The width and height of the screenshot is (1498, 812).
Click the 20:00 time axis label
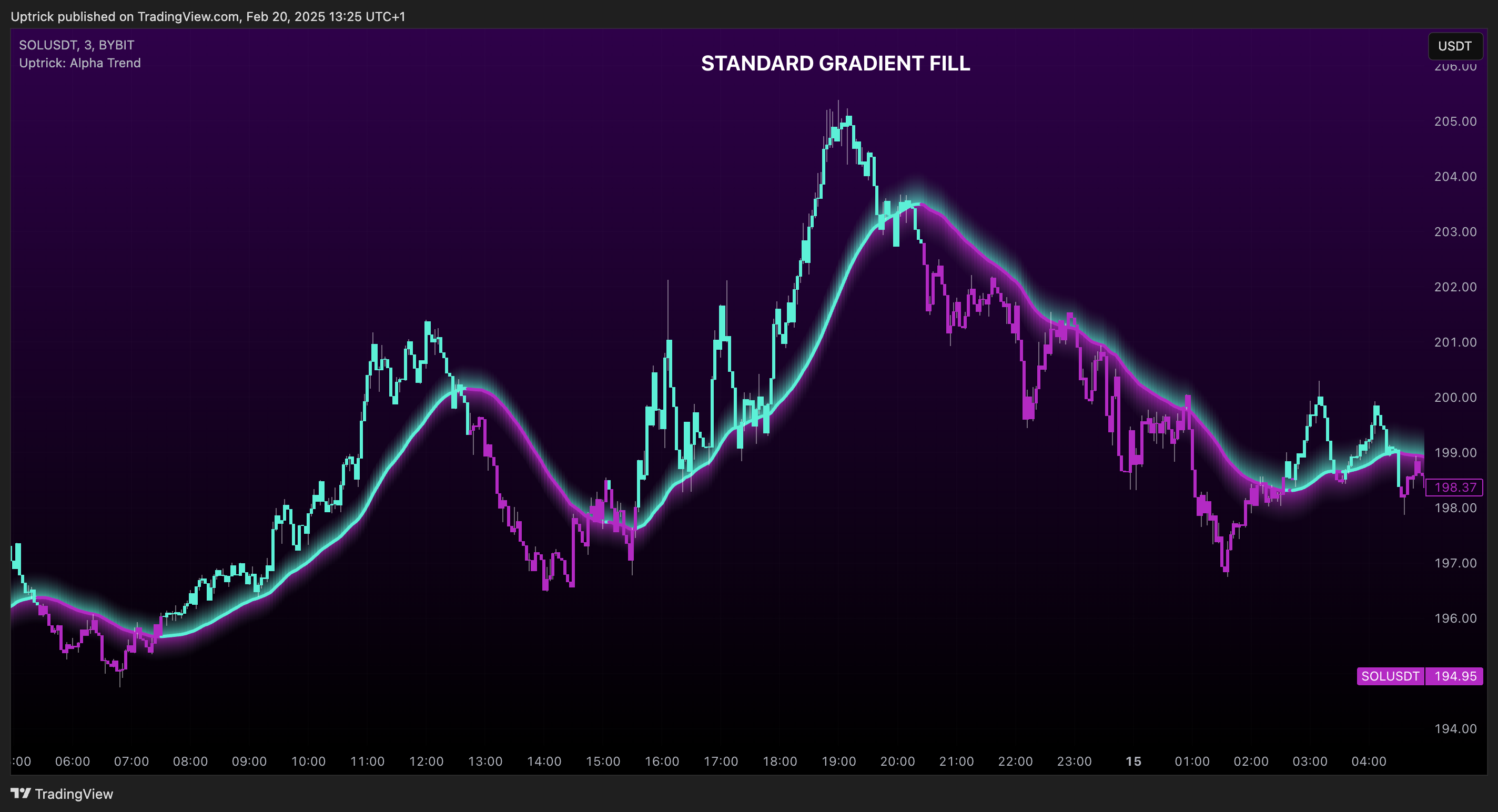point(898,762)
